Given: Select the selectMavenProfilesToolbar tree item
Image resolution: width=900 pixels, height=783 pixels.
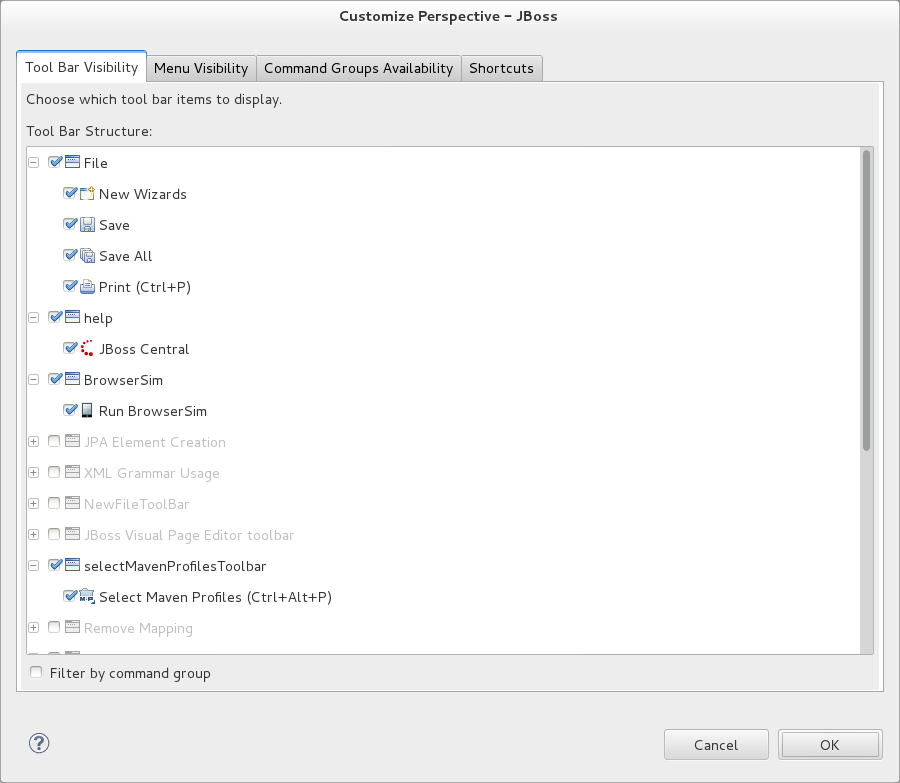Looking at the screenshot, I should point(175,565).
